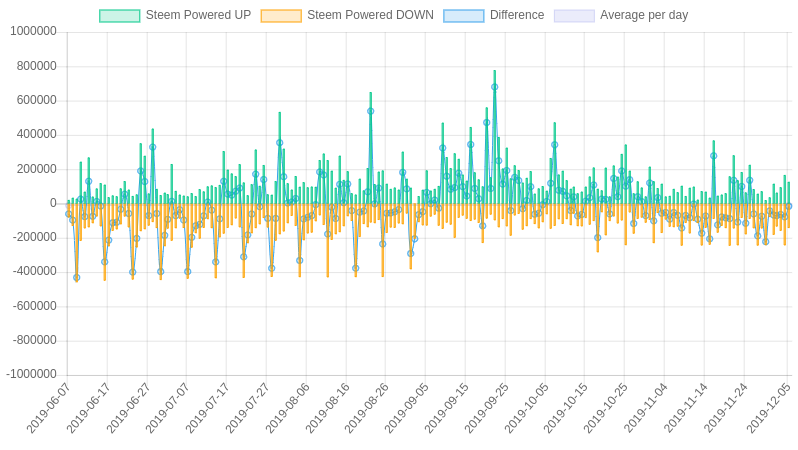Click the -1000000 y-axis label
Viewport: 798px width, 450px height.
pos(32,374)
